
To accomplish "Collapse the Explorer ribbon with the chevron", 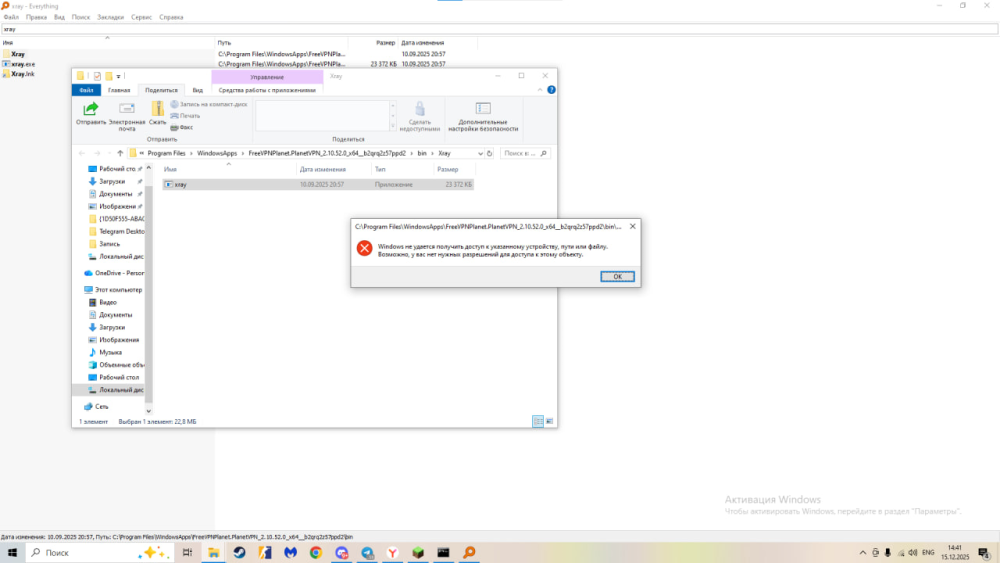I will click(x=540, y=90).
